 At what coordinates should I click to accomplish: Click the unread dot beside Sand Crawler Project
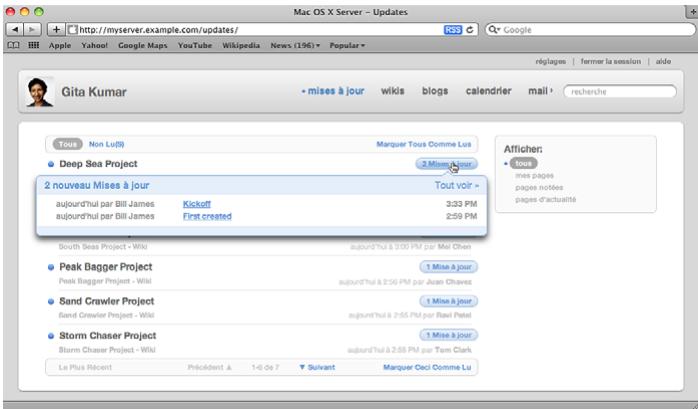(x=51, y=302)
